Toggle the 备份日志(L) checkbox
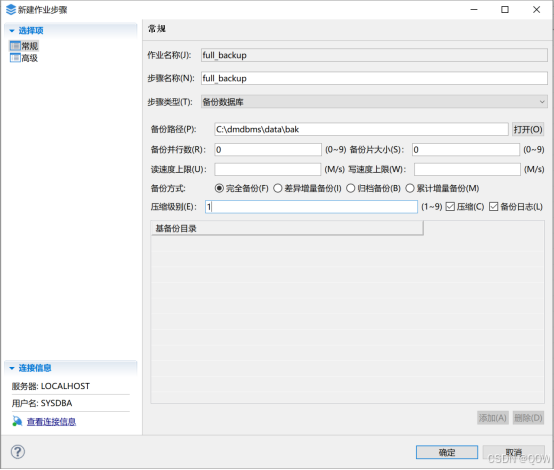Image resolution: width=554 pixels, height=470 pixels. tap(494, 207)
